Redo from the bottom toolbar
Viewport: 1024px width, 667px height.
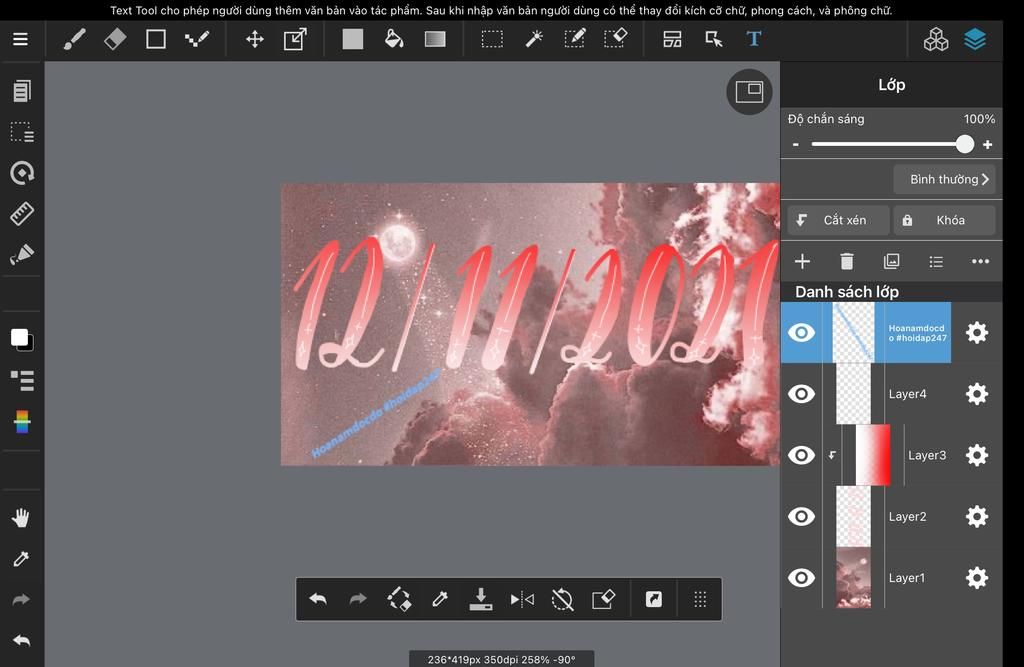359,599
